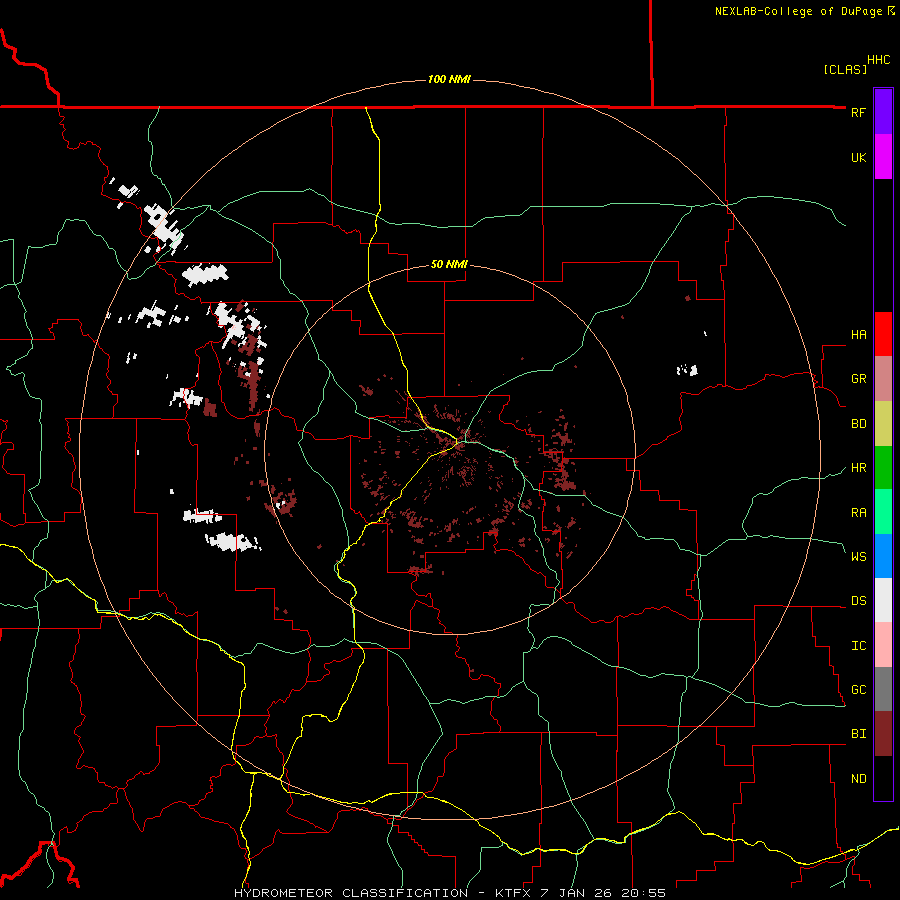Click the 'DS' legend label
This screenshot has height=900, width=900.
(858, 601)
